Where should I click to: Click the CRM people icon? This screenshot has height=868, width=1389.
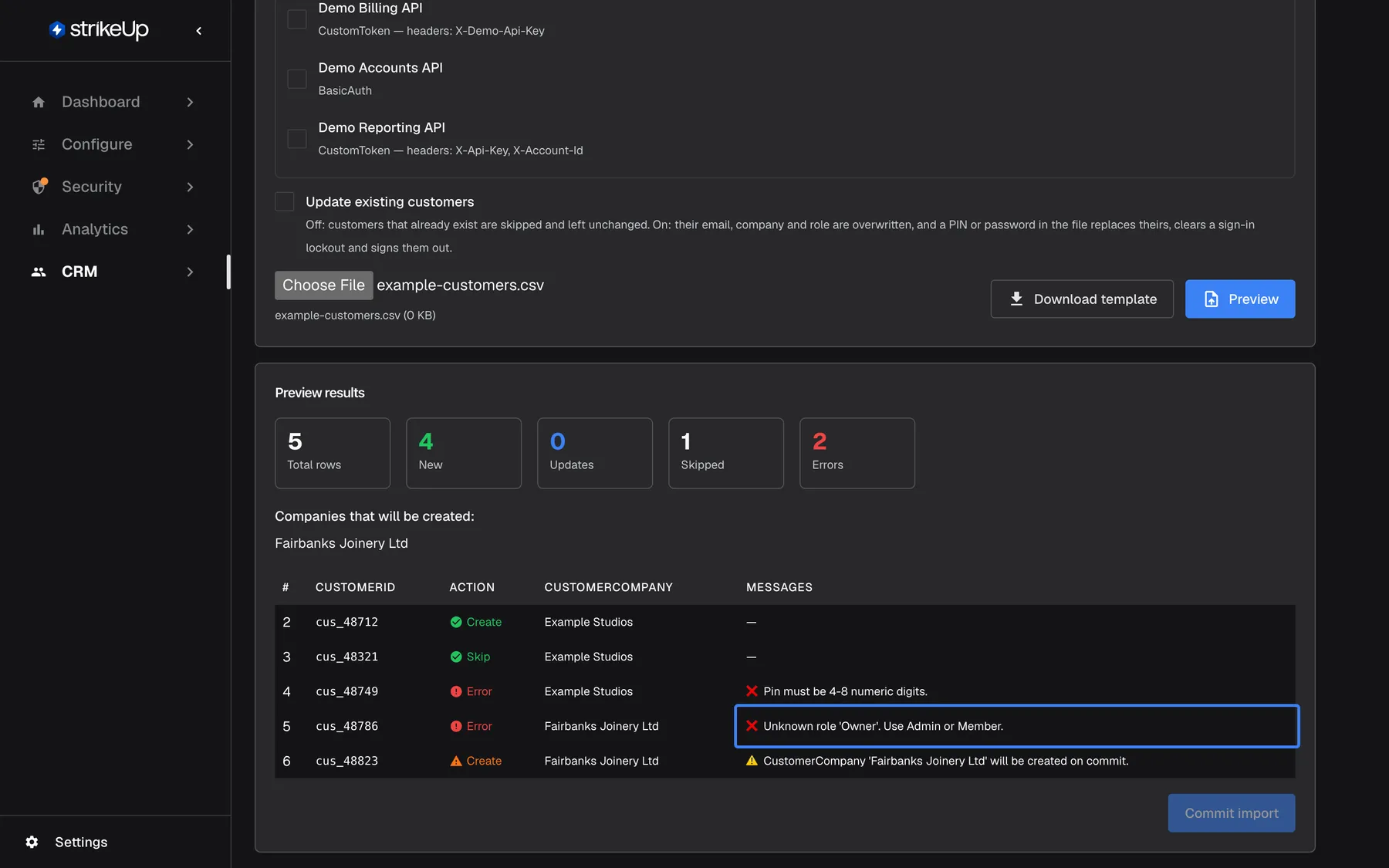pyautogui.click(x=39, y=272)
